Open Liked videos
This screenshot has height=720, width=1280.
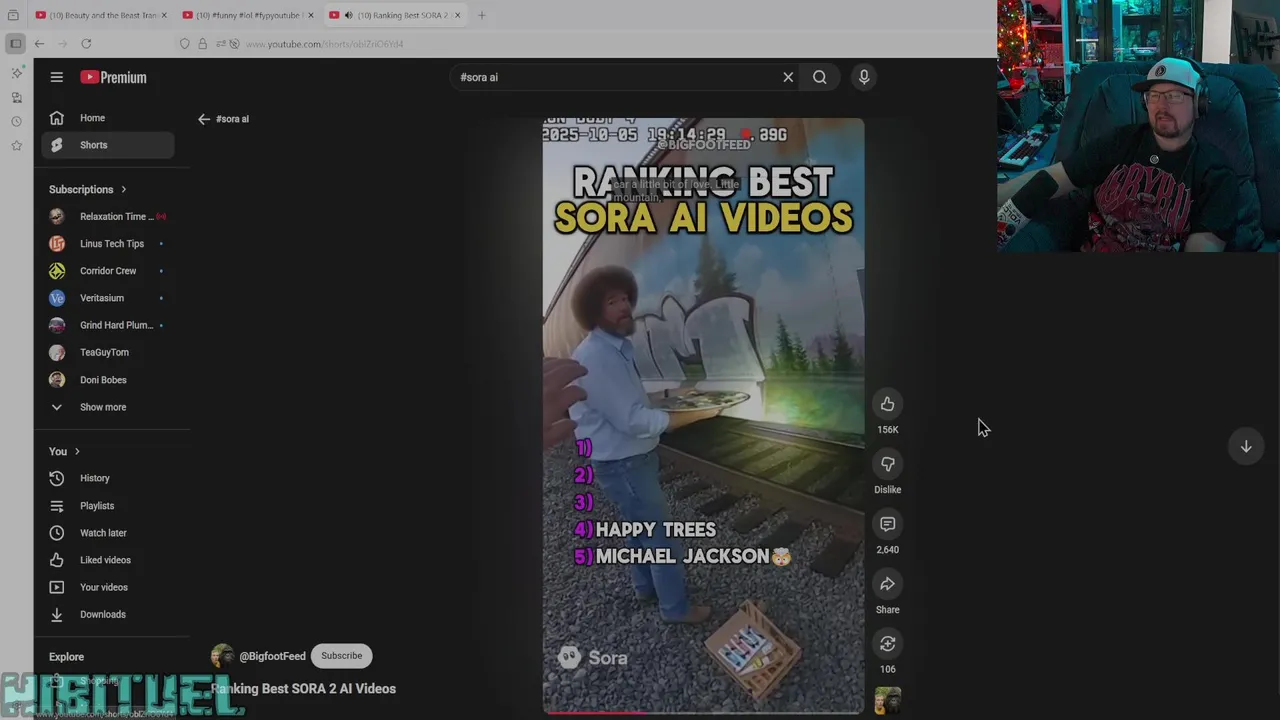(x=108, y=560)
